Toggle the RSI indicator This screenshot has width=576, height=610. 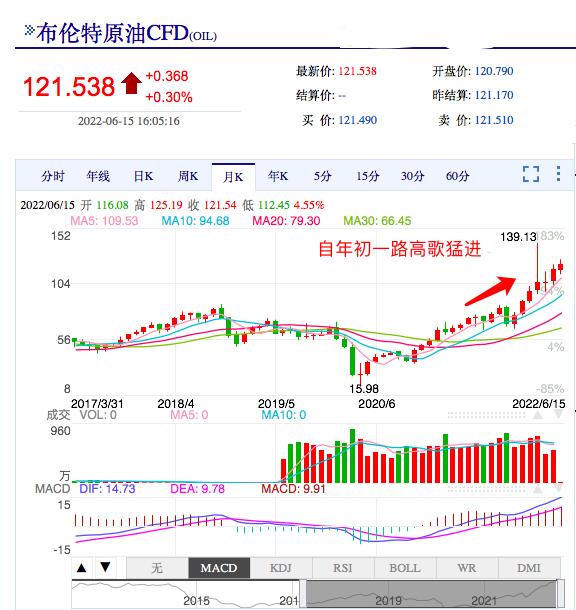coord(343,568)
